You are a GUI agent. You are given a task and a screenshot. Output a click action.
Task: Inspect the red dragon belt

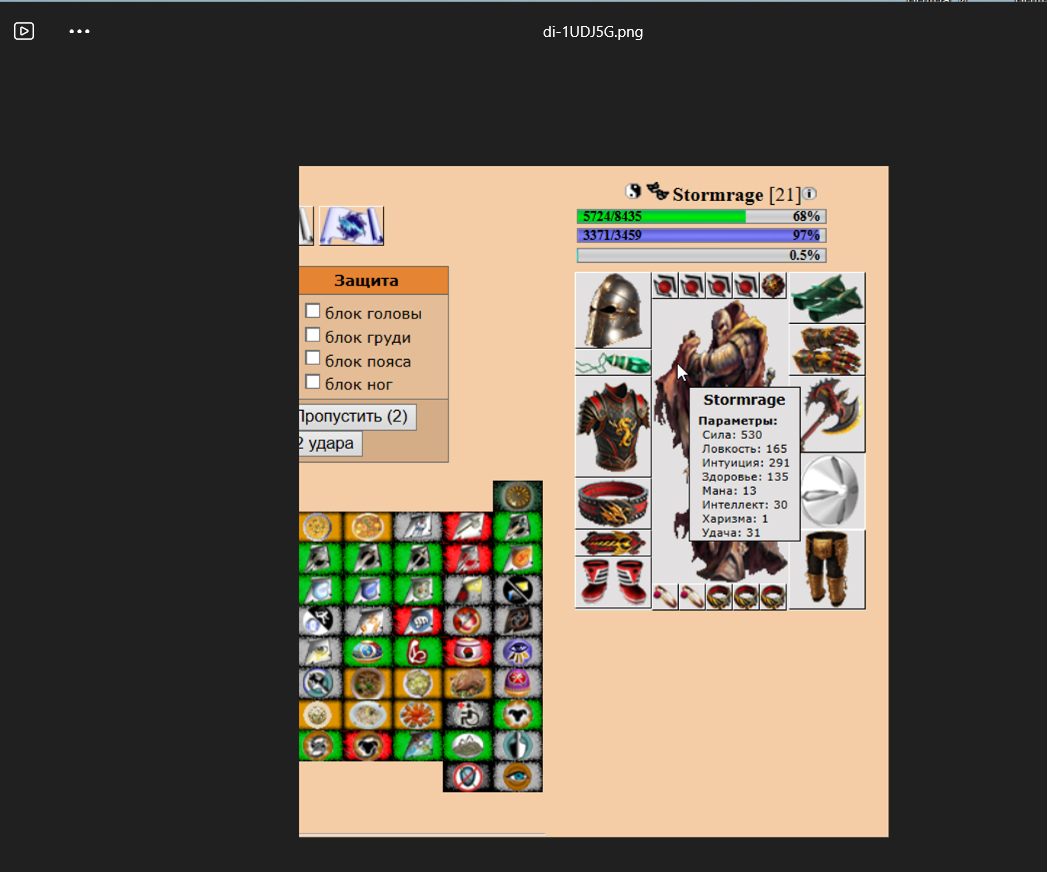pyautogui.click(x=613, y=503)
